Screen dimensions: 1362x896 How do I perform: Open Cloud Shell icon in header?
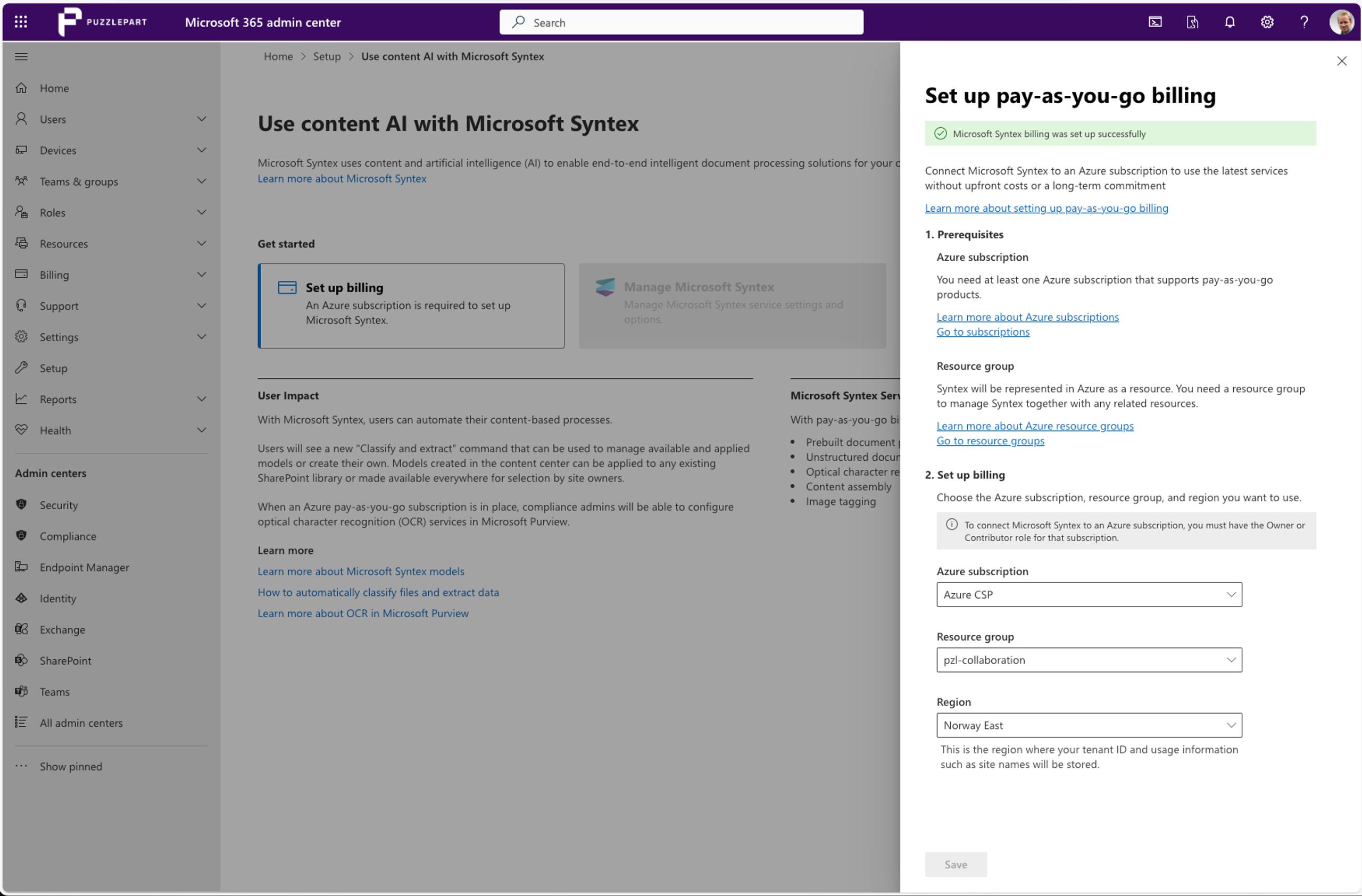1155,22
